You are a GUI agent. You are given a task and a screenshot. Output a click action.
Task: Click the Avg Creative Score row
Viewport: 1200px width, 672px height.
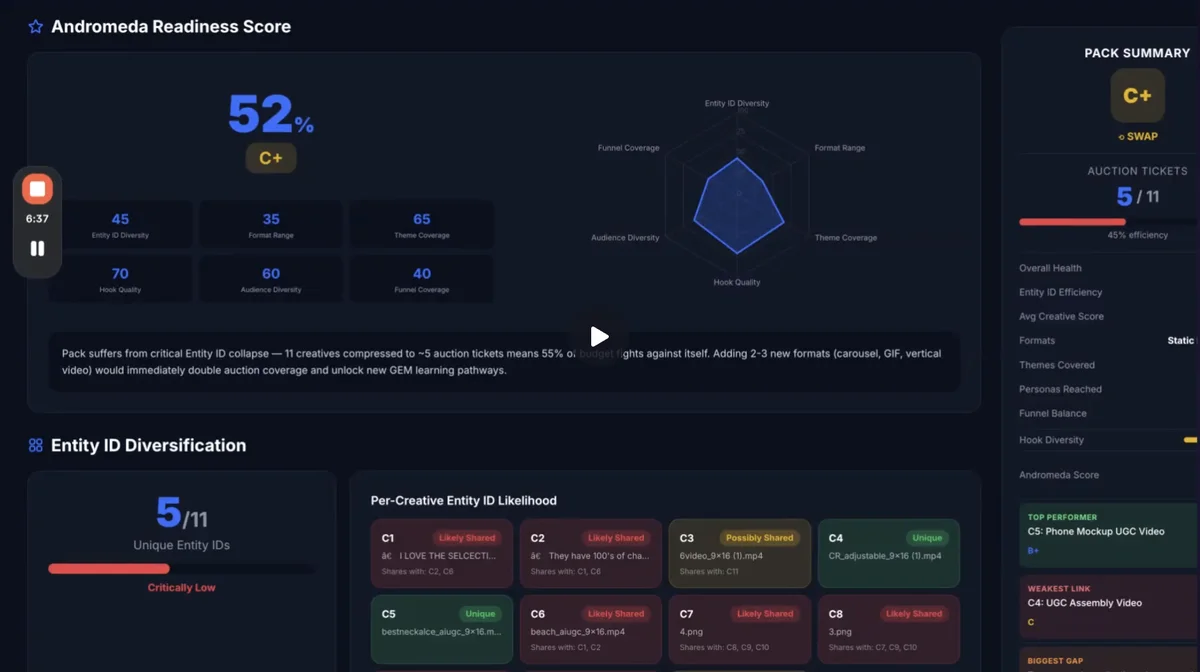(1109, 316)
